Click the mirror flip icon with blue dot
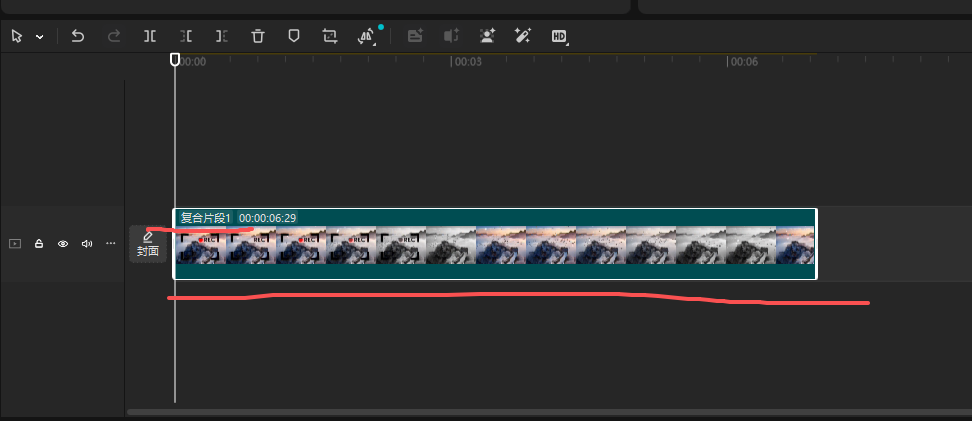This screenshot has height=421, width=972. 366,36
